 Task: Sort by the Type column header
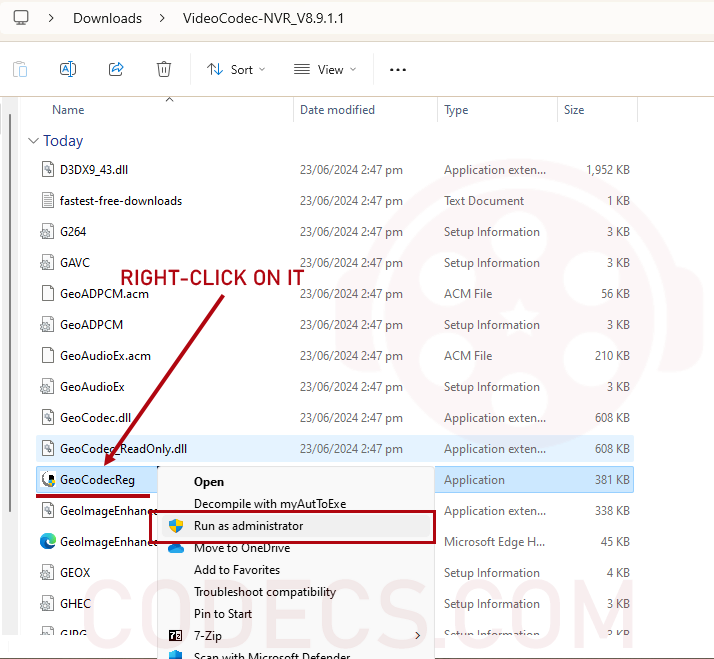click(x=456, y=110)
